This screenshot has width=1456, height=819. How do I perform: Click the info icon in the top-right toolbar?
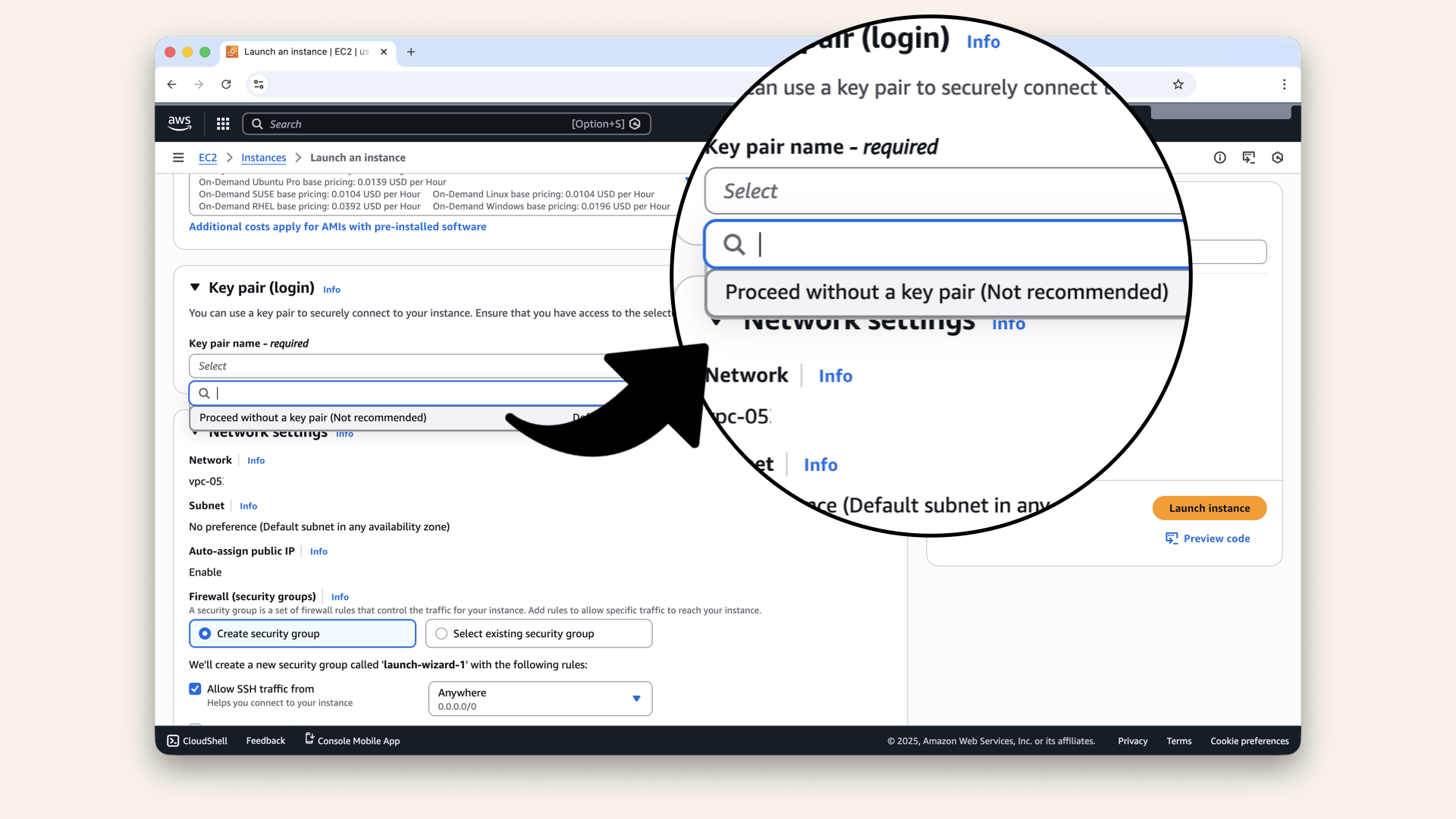(1220, 158)
